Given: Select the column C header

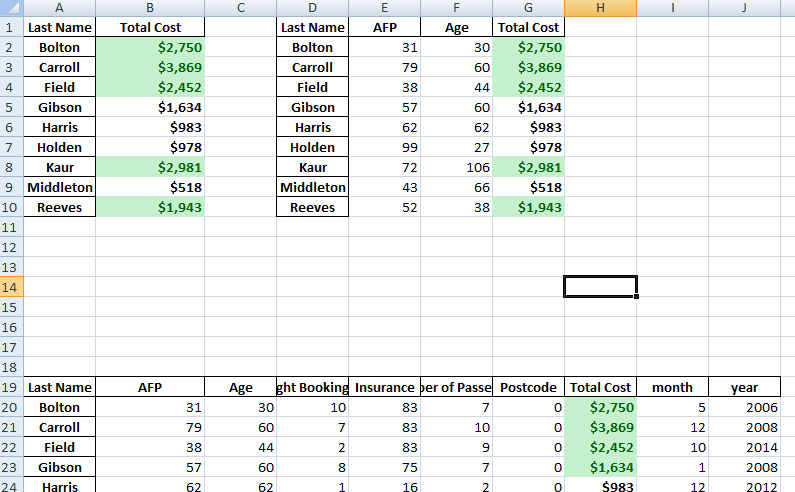Looking at the screenshot, I should click(x=241, y=8).
